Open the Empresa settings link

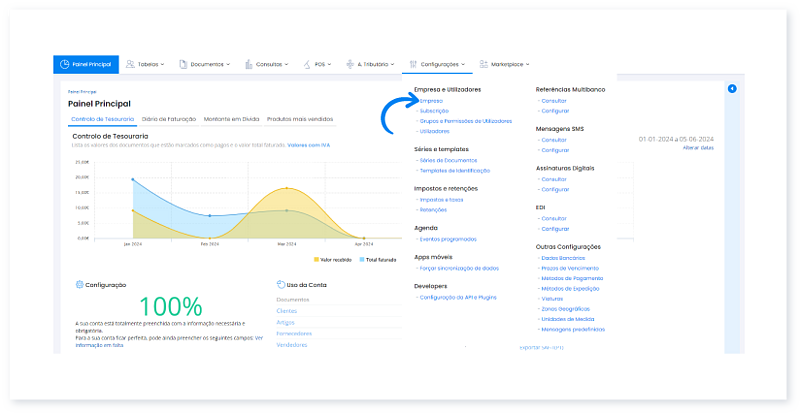tap(431, 101)
